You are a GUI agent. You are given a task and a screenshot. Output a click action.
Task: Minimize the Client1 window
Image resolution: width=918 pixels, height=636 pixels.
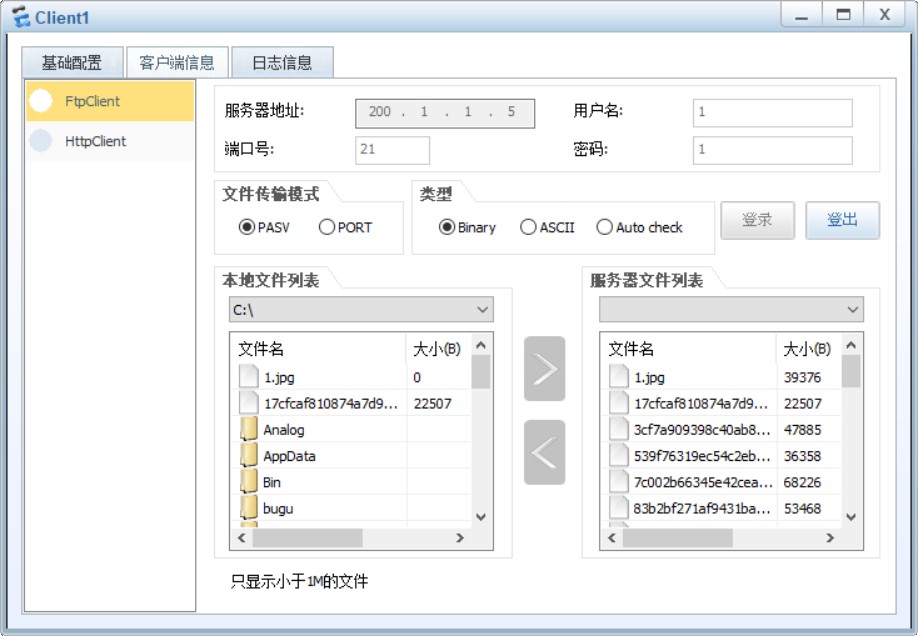pos(802,15)
